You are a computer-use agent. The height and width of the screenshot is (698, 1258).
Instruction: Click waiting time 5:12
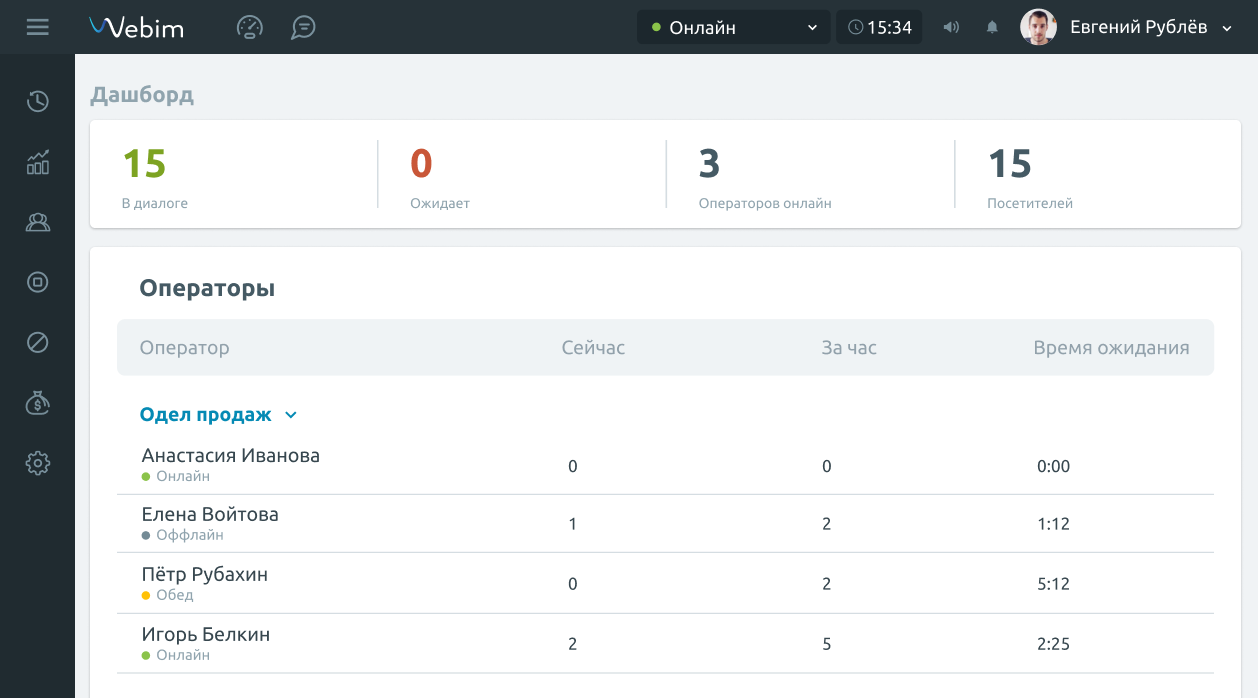pyautogui.click(x=1054, y=584)
